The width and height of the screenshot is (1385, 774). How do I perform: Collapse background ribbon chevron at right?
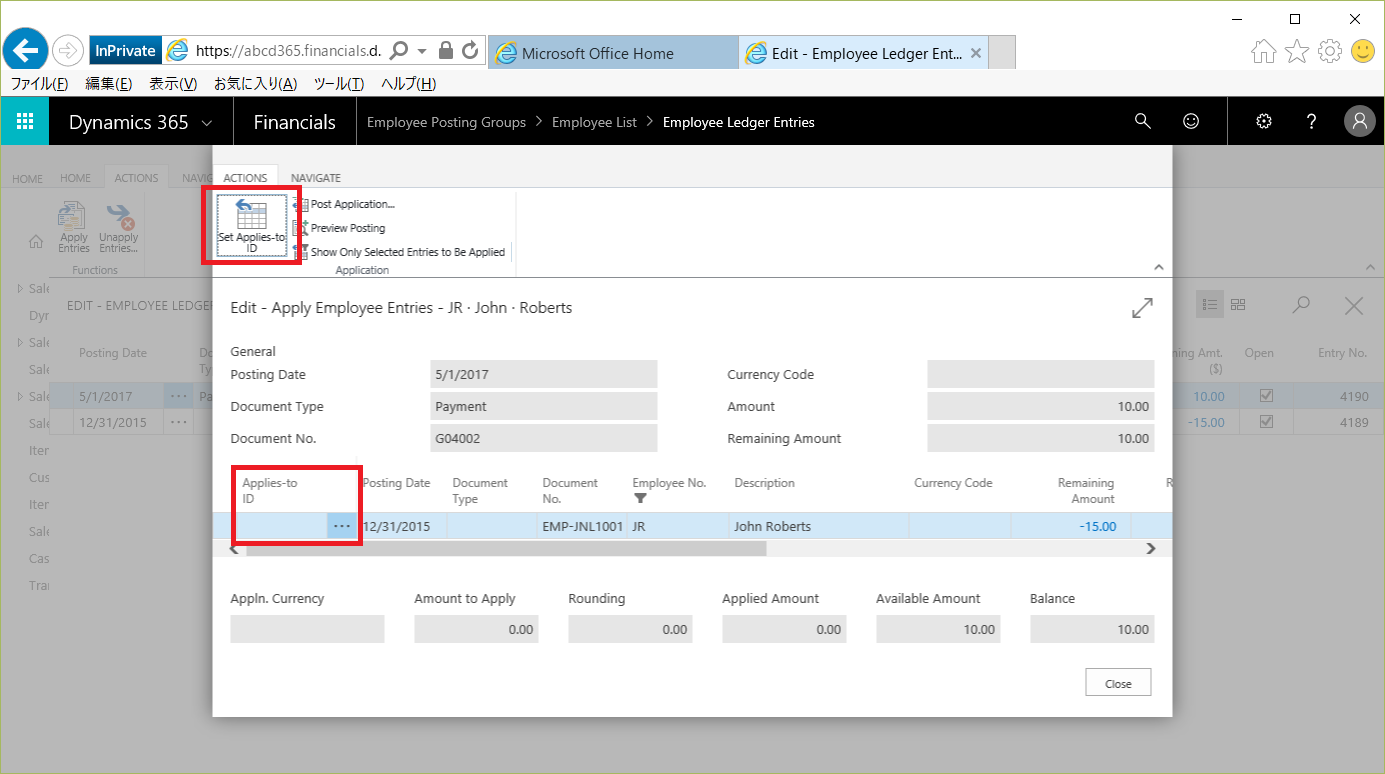pyautogui.click(x=1371, y=268)
